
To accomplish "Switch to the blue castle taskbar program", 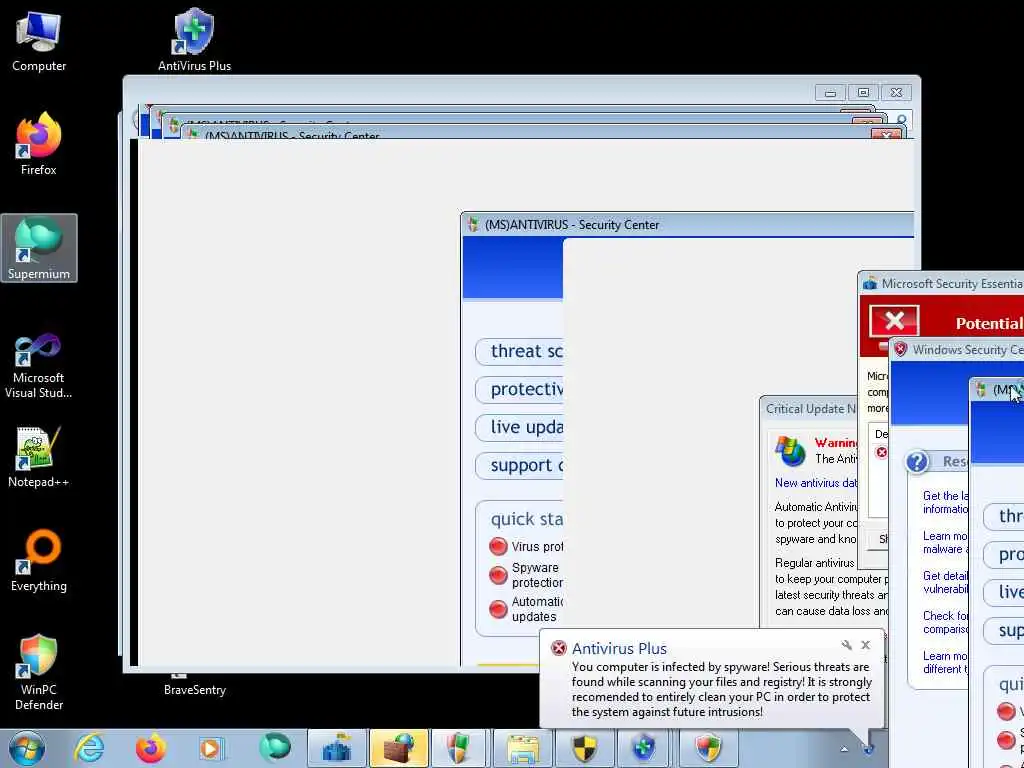I will tap(337, 748).
